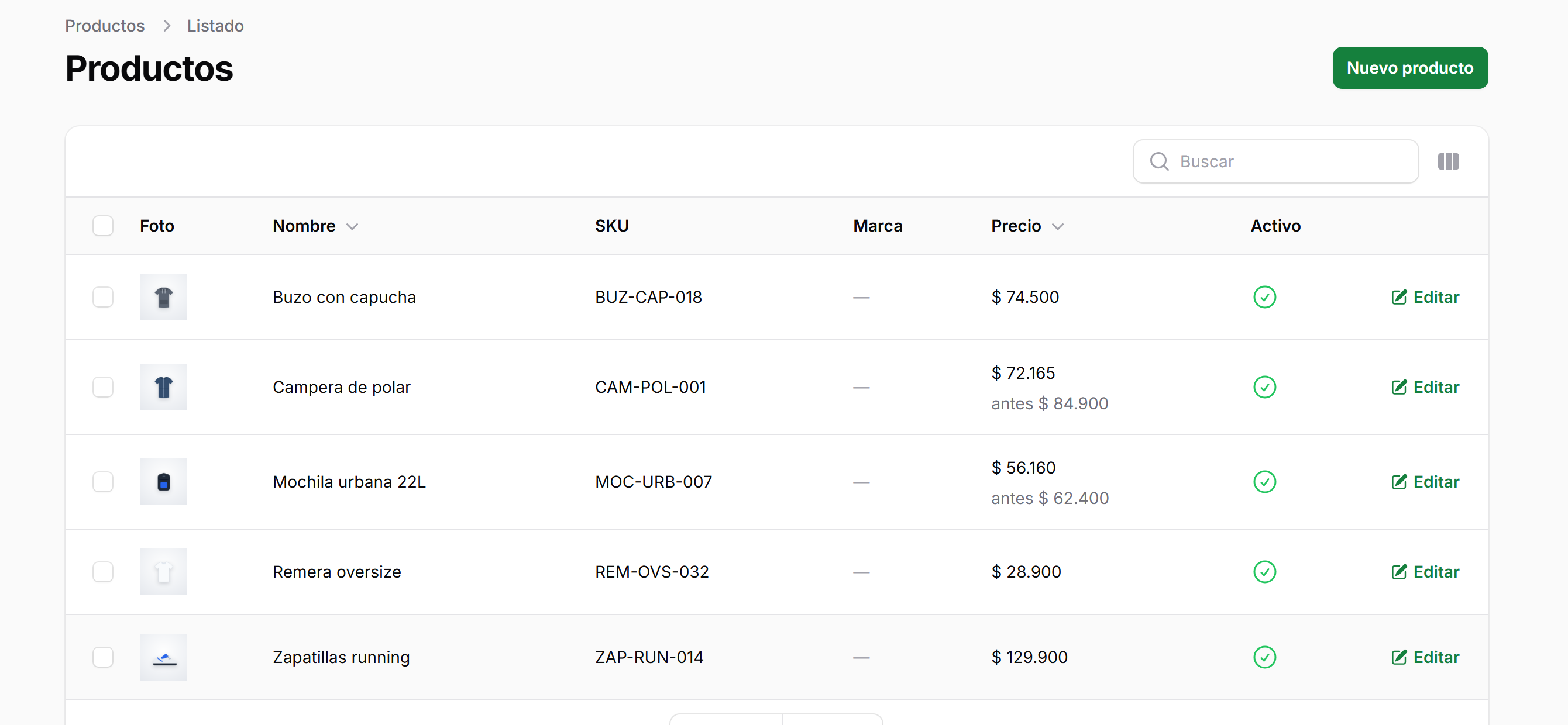Toggle column visibility icon next to search

pyautogui.click(x=1448, y=161)
